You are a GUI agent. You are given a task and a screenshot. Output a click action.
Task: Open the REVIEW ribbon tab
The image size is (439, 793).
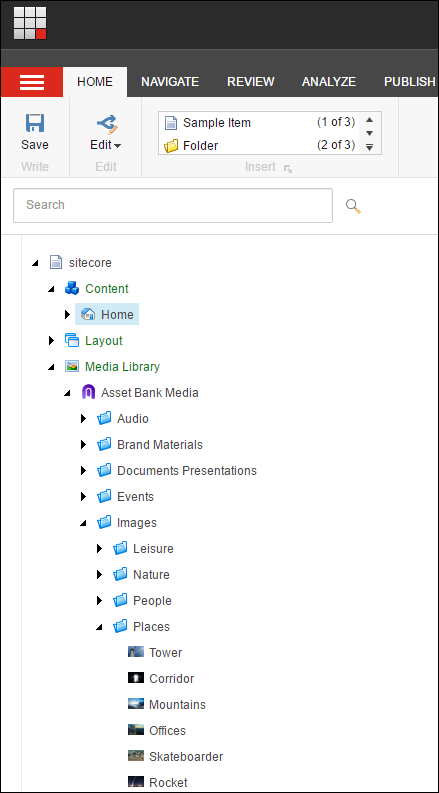pyautogui.click(x=251, y=82)
